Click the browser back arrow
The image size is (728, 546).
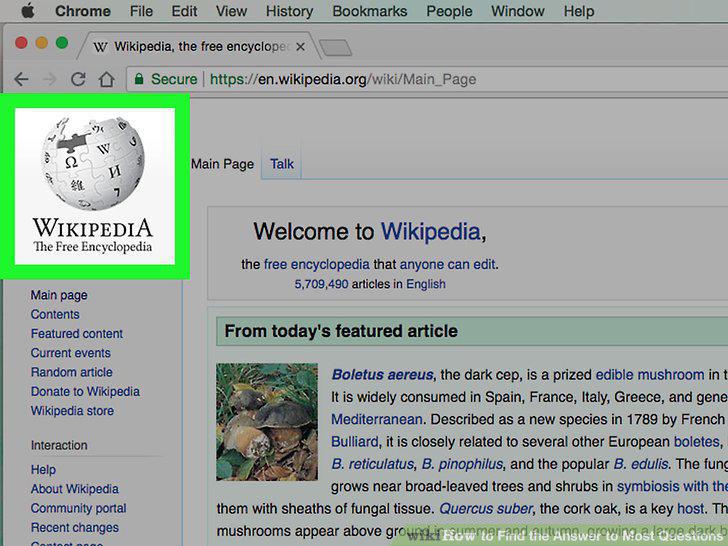pos(21,79)
